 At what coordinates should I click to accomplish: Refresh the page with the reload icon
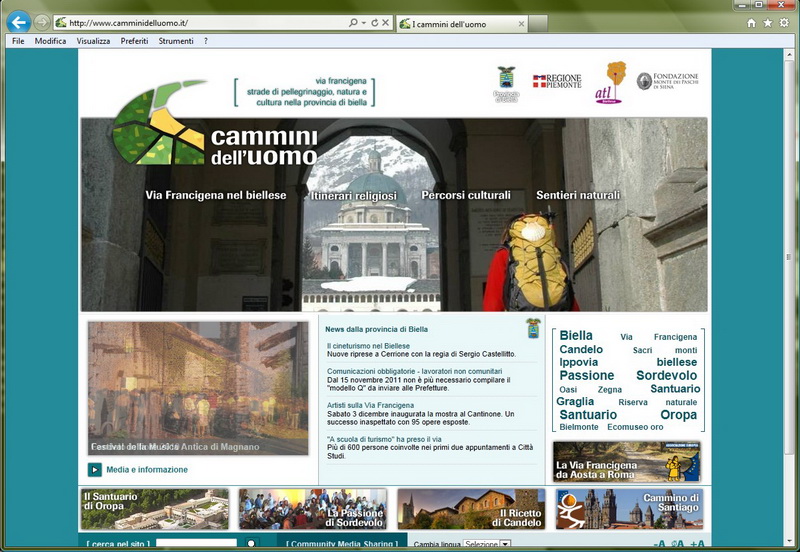tap(375, 22)
